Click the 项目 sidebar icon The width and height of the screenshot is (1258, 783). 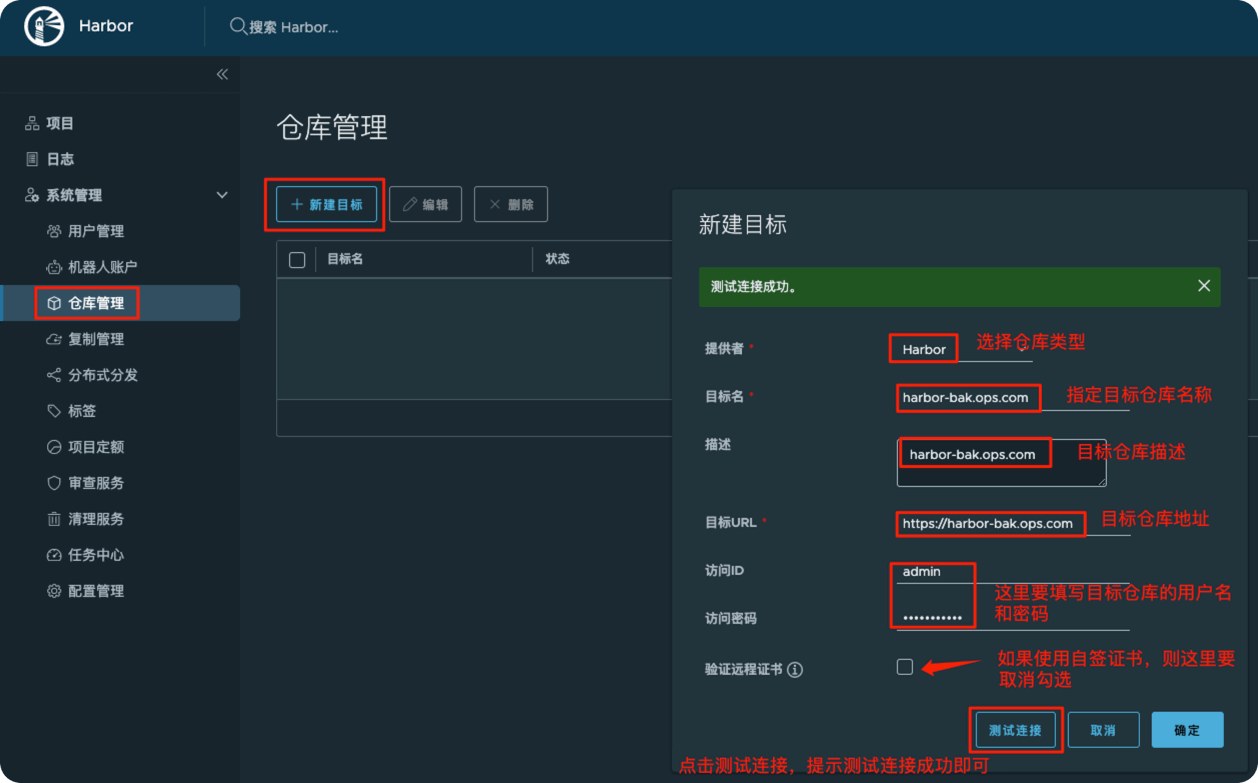[x=32, y=123]
